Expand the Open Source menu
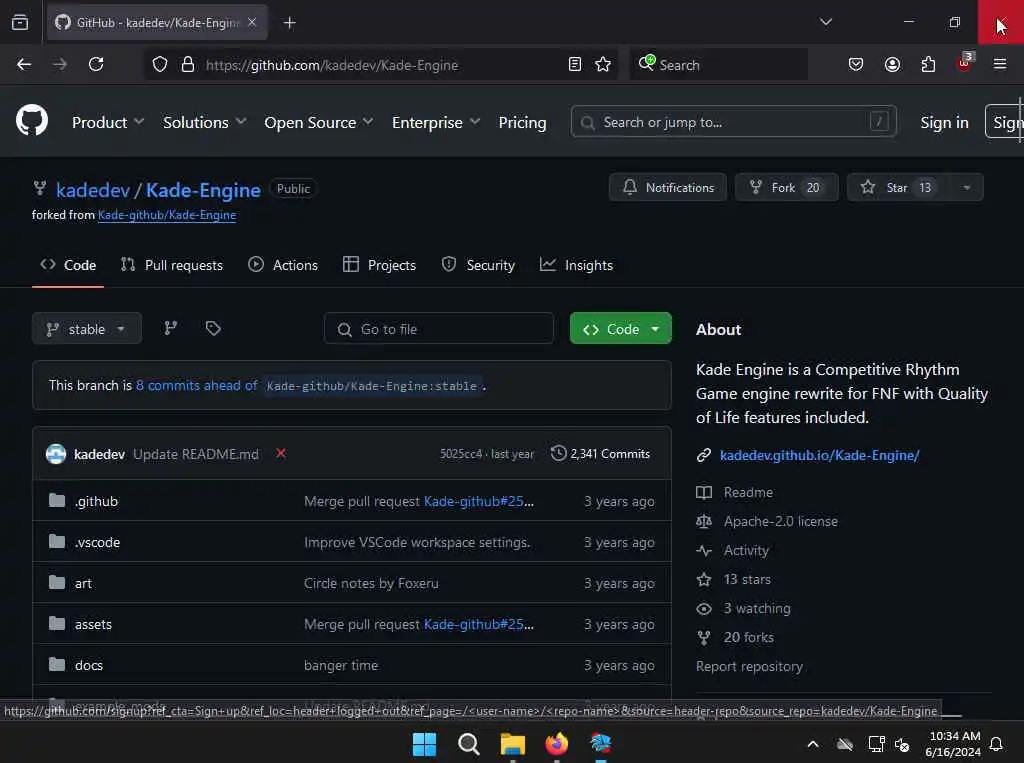 [319, 122]
